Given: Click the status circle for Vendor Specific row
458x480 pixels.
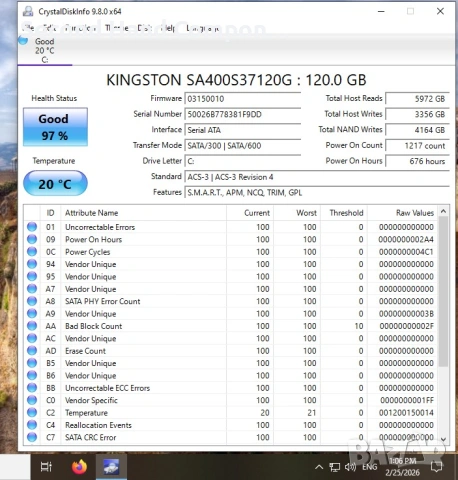Looking at the screenshot, I should 32,400.
